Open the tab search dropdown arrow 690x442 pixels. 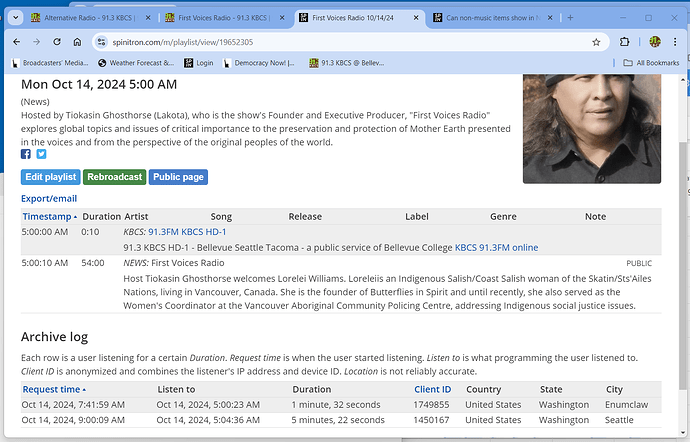coord(16,18)
